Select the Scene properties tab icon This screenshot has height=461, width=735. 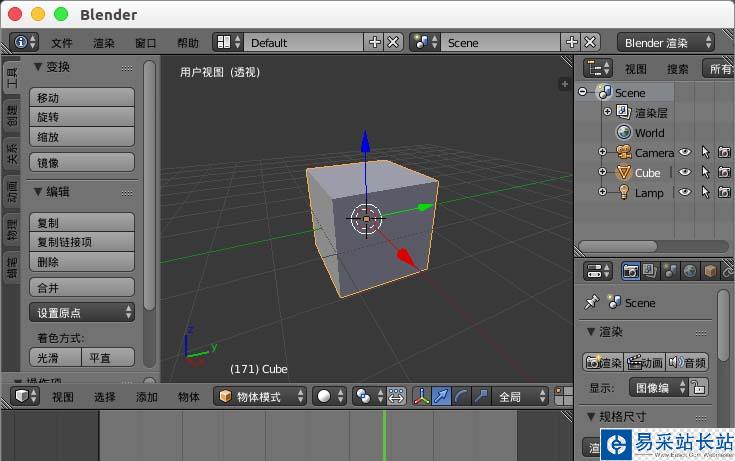[x=670, y=271]
